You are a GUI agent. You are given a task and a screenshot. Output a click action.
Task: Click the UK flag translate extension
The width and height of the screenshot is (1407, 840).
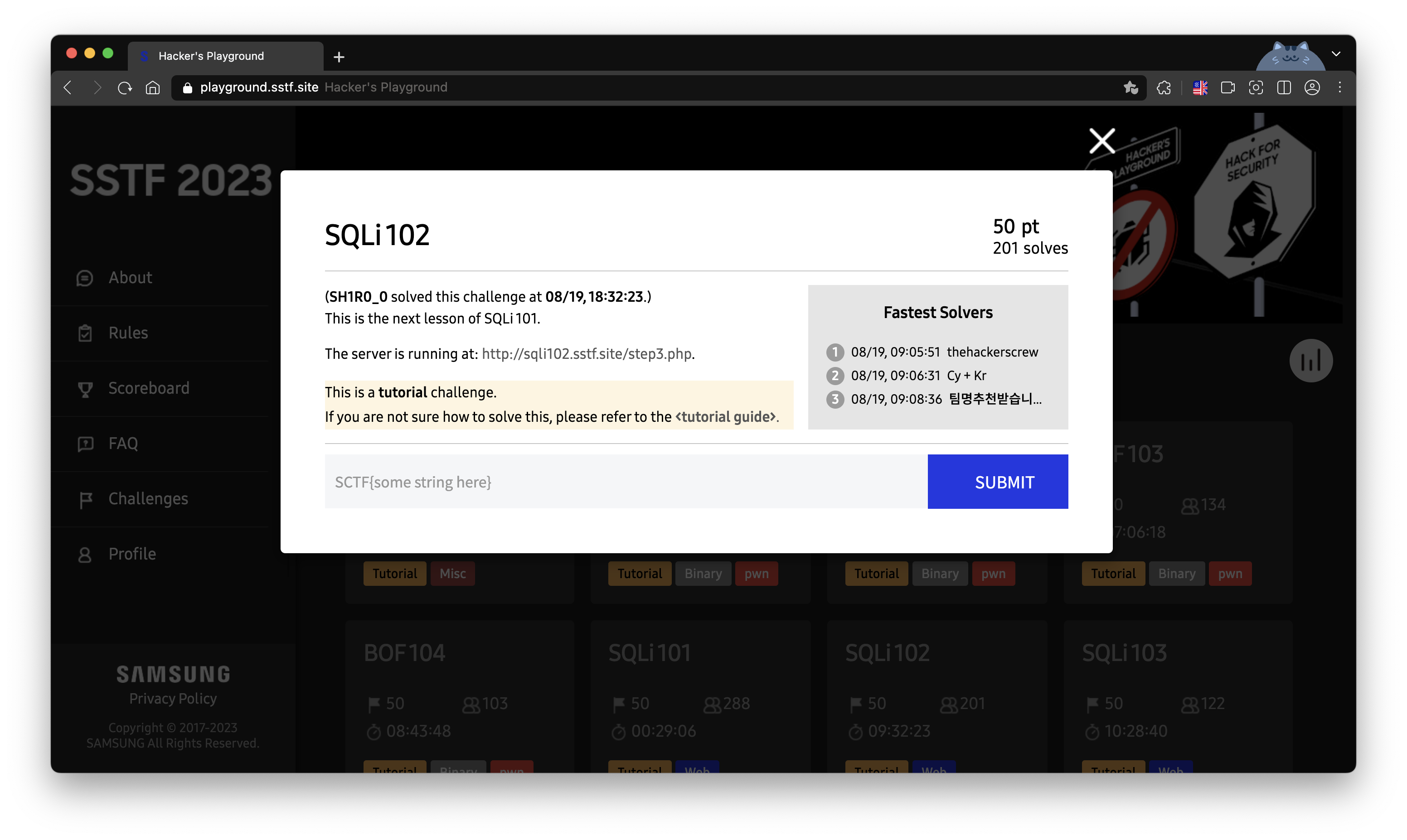coord(1200,88)
